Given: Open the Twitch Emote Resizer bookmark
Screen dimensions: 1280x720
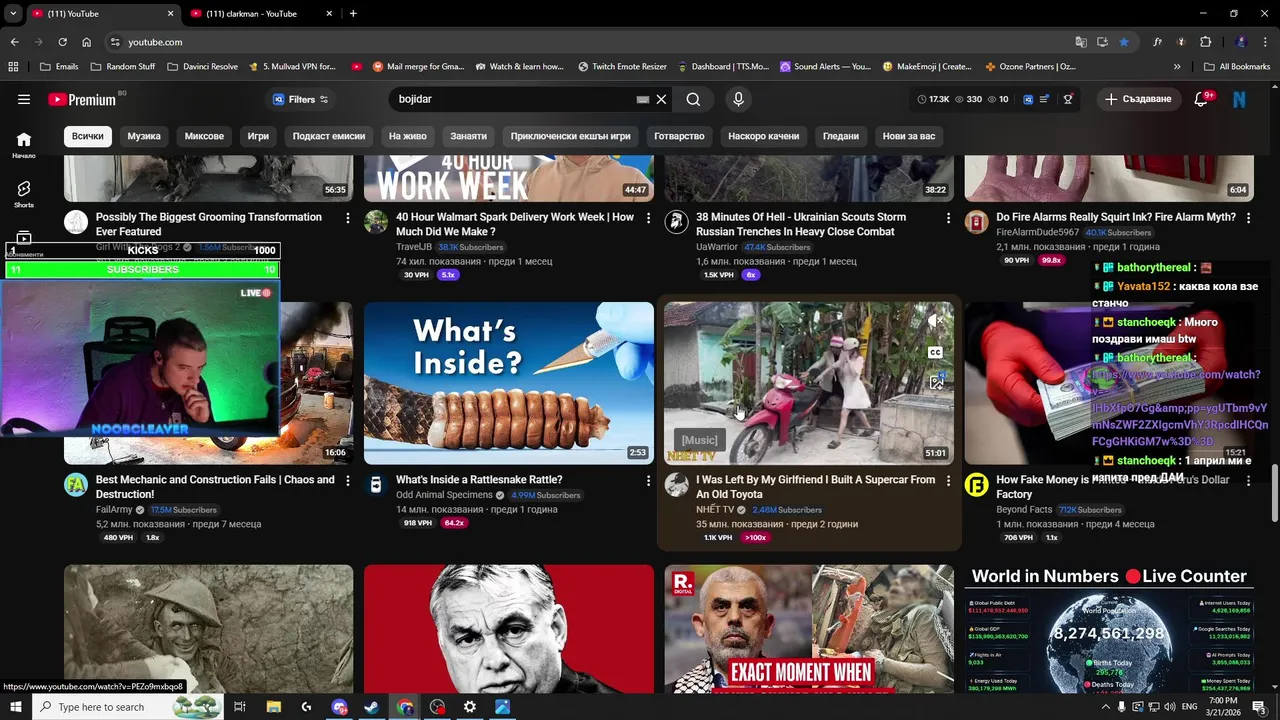Looking at the screenshot, I should click(622, 66).
